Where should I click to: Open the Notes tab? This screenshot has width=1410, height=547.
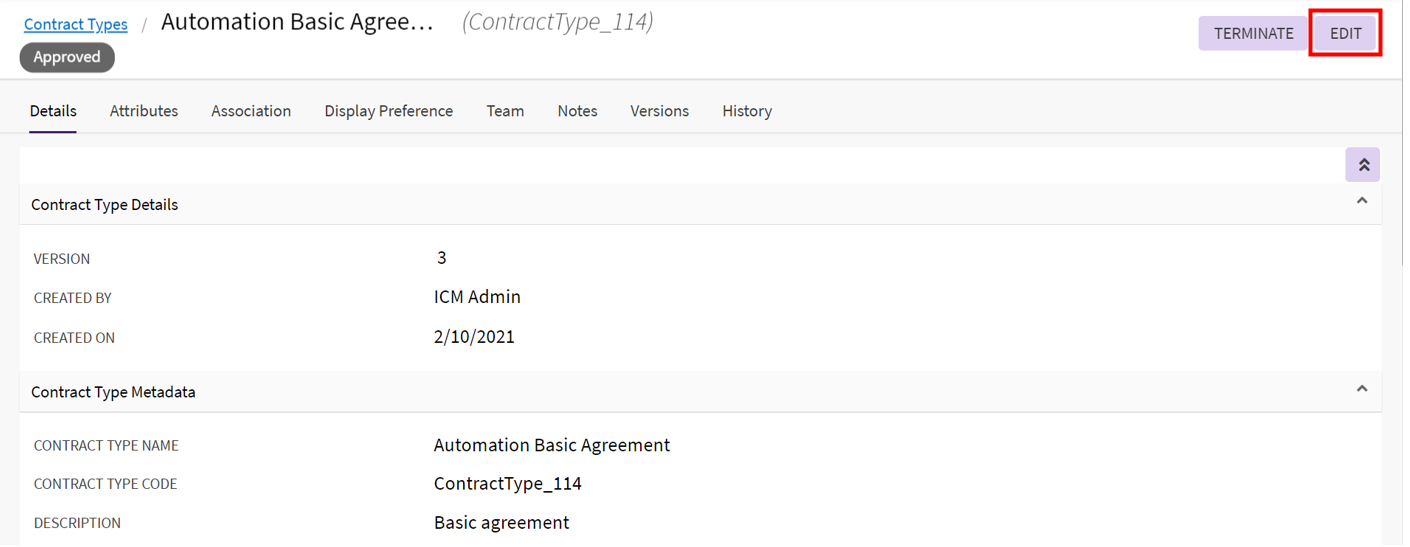click(577, 111)
